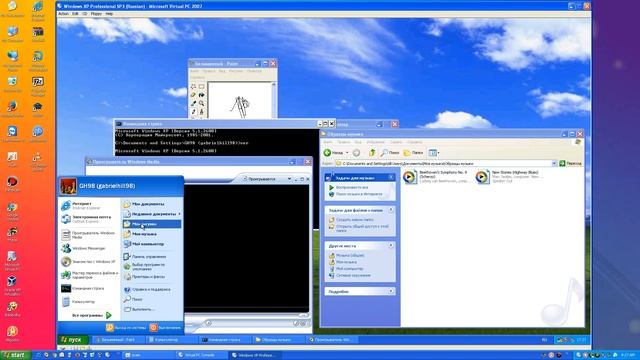This screenshot has height=360, width=640.
Task: Open the Action menu in Virtual PC
Action: pos(63,14)
